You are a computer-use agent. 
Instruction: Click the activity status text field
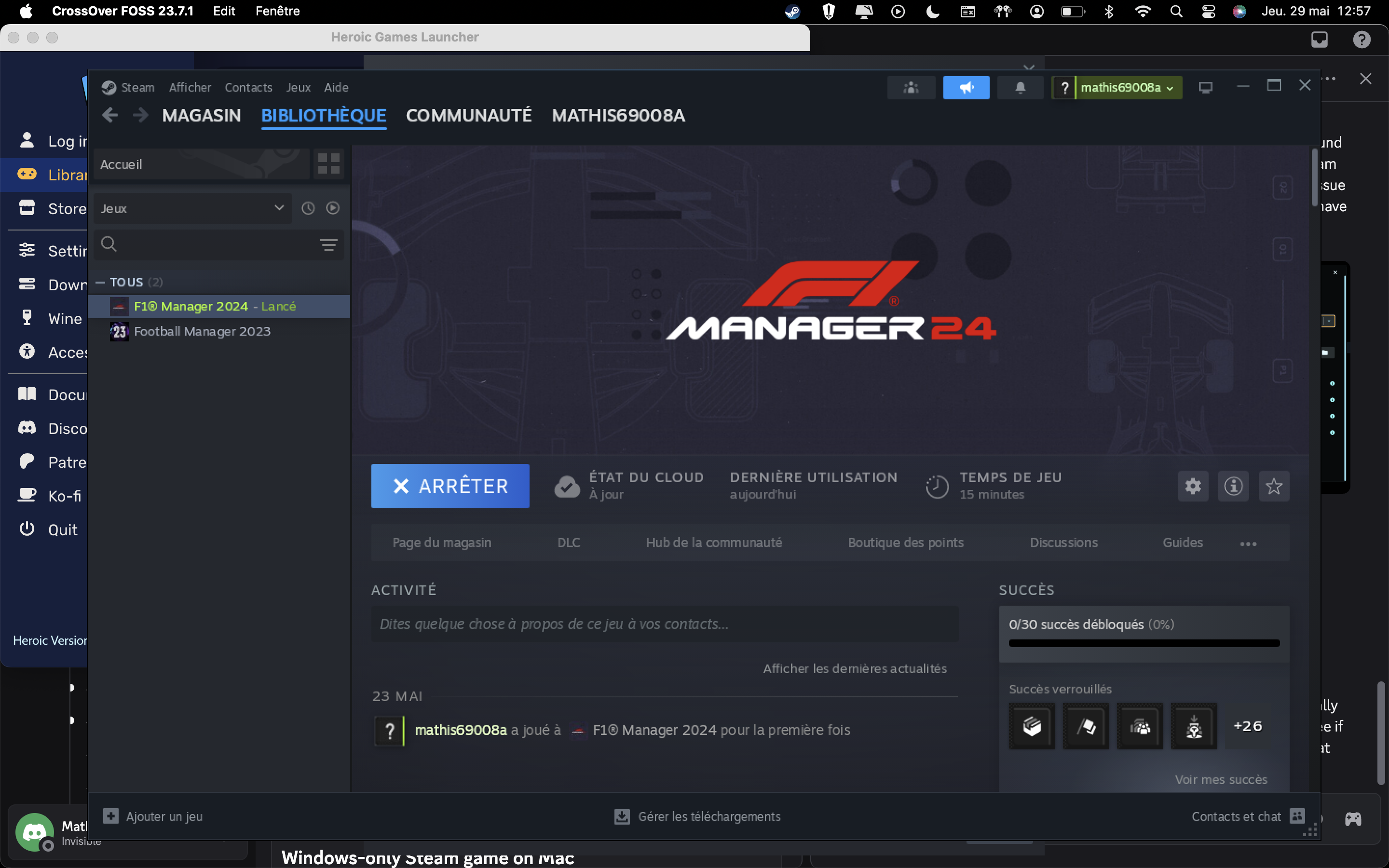pos(665,624)
